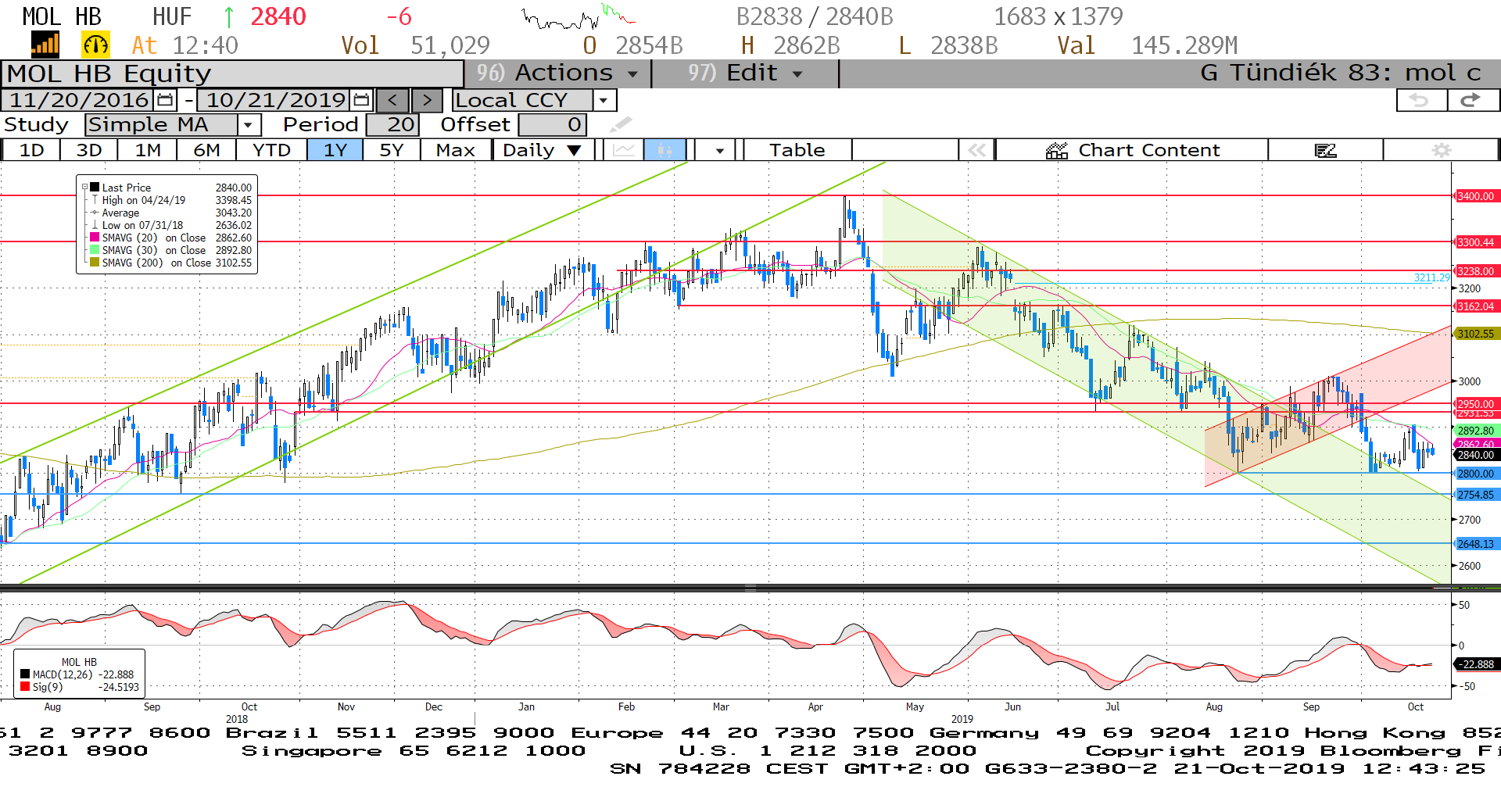Open the start date calendar picker
The width and height of the screenshot is (1501, 812).
click(x=165, y=100)
